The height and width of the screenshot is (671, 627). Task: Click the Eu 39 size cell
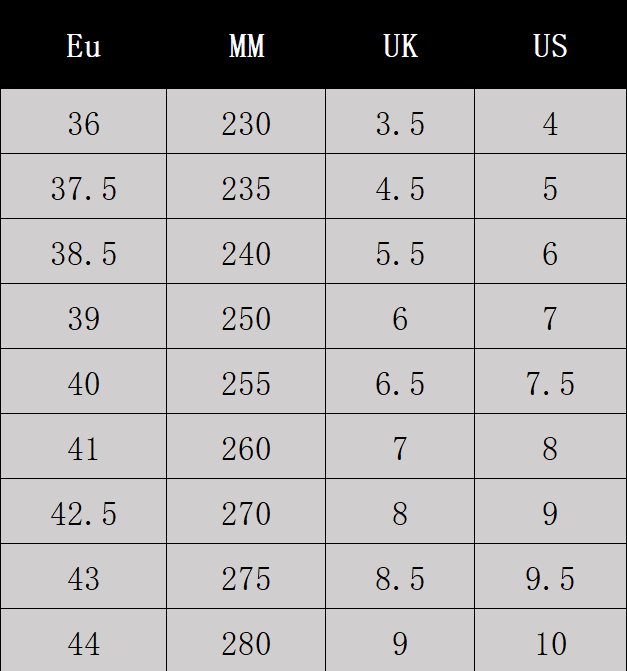coord(84,318)
